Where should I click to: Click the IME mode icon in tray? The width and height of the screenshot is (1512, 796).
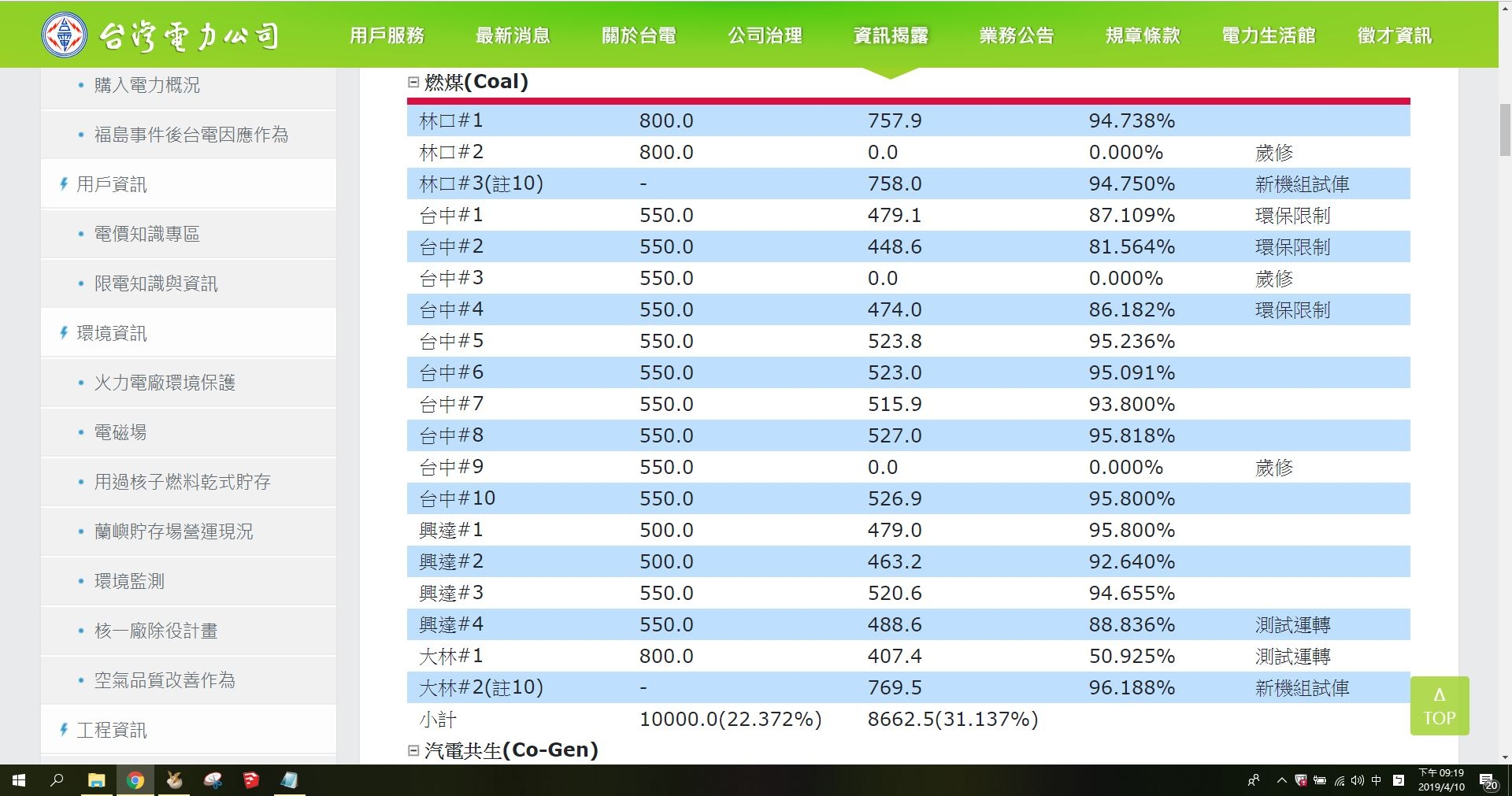(1399, 780)
